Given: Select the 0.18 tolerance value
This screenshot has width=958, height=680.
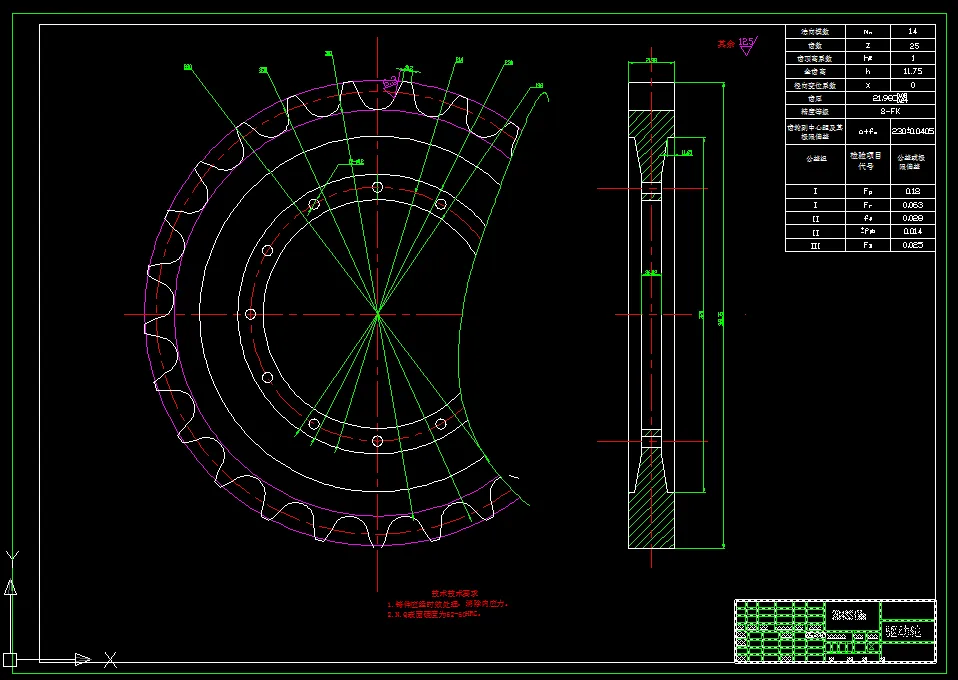Looking at the screenshot, I should click(x=913, y=191).
